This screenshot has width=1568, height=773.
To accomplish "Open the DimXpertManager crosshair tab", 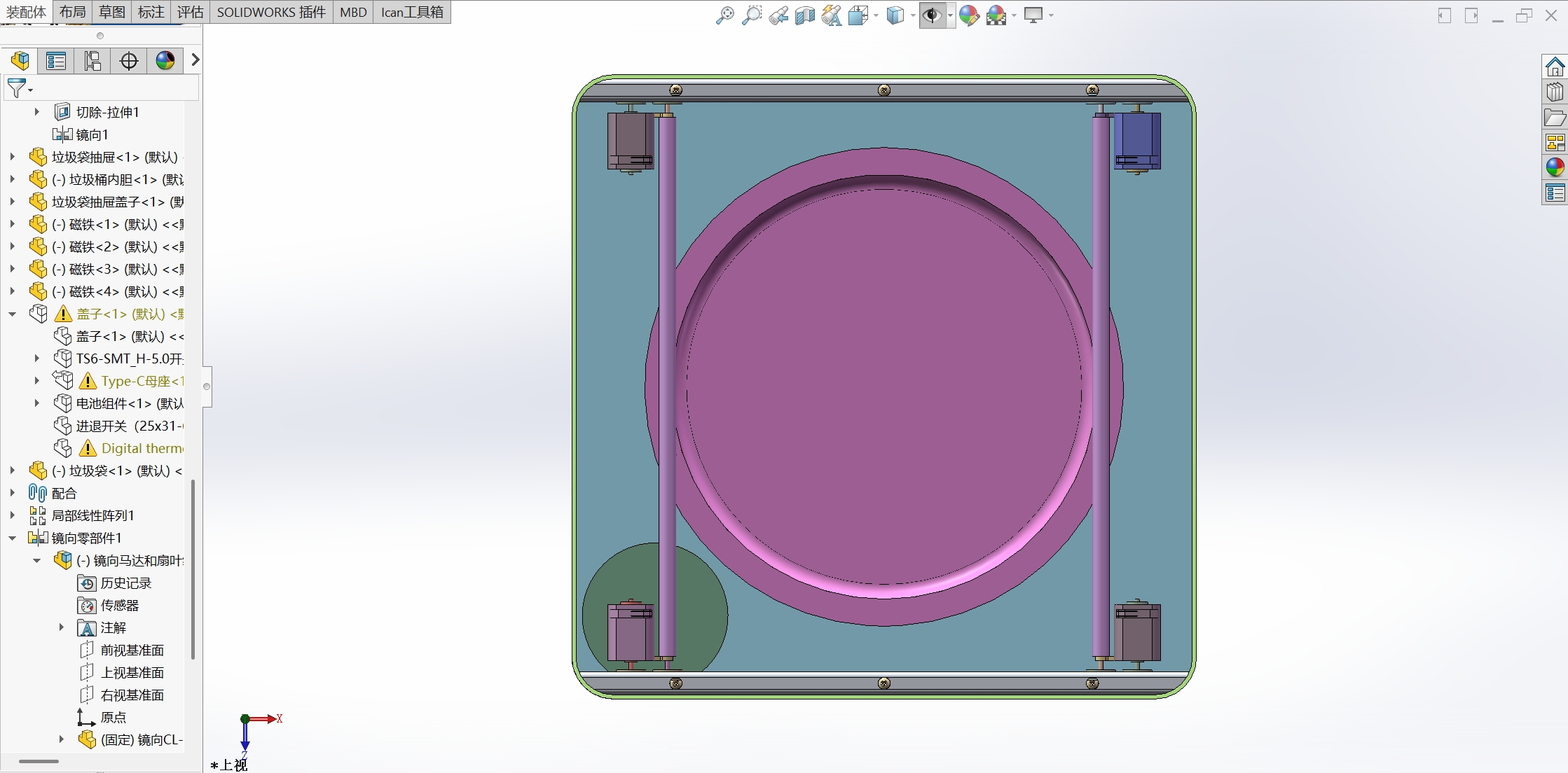I will (129, 61).
